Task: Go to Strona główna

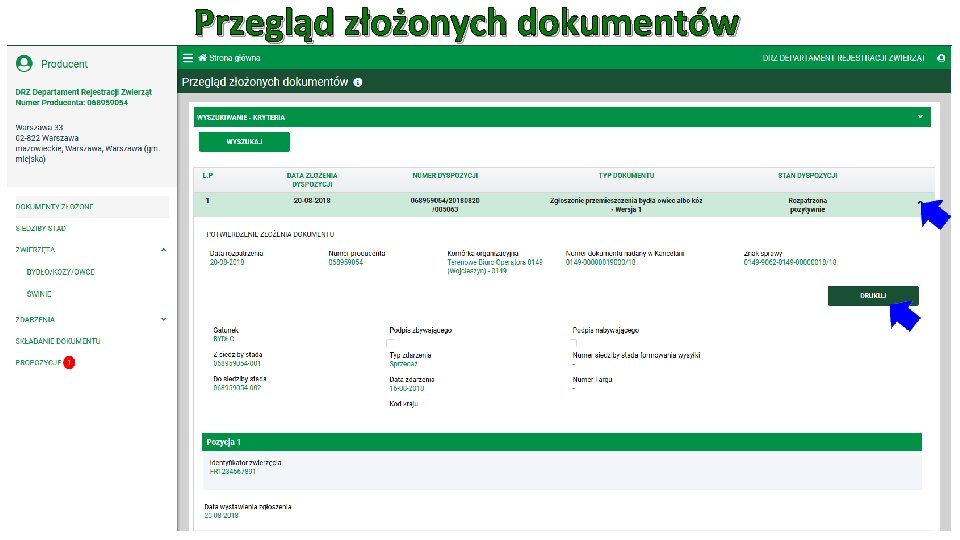Action: pos(234,58)
